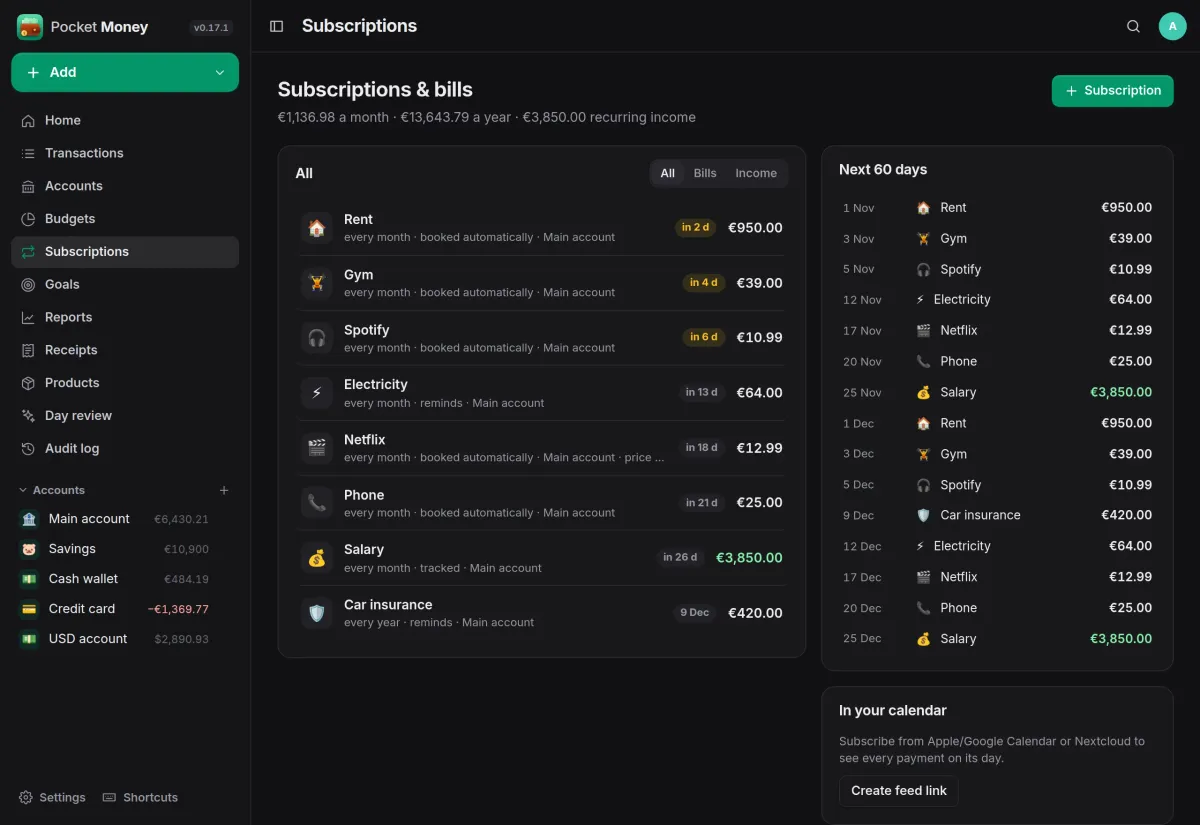Click the Salary 'in 26 d' badge
The height and width of the screenshot is (825, 1200).
[x=680, y=557]
